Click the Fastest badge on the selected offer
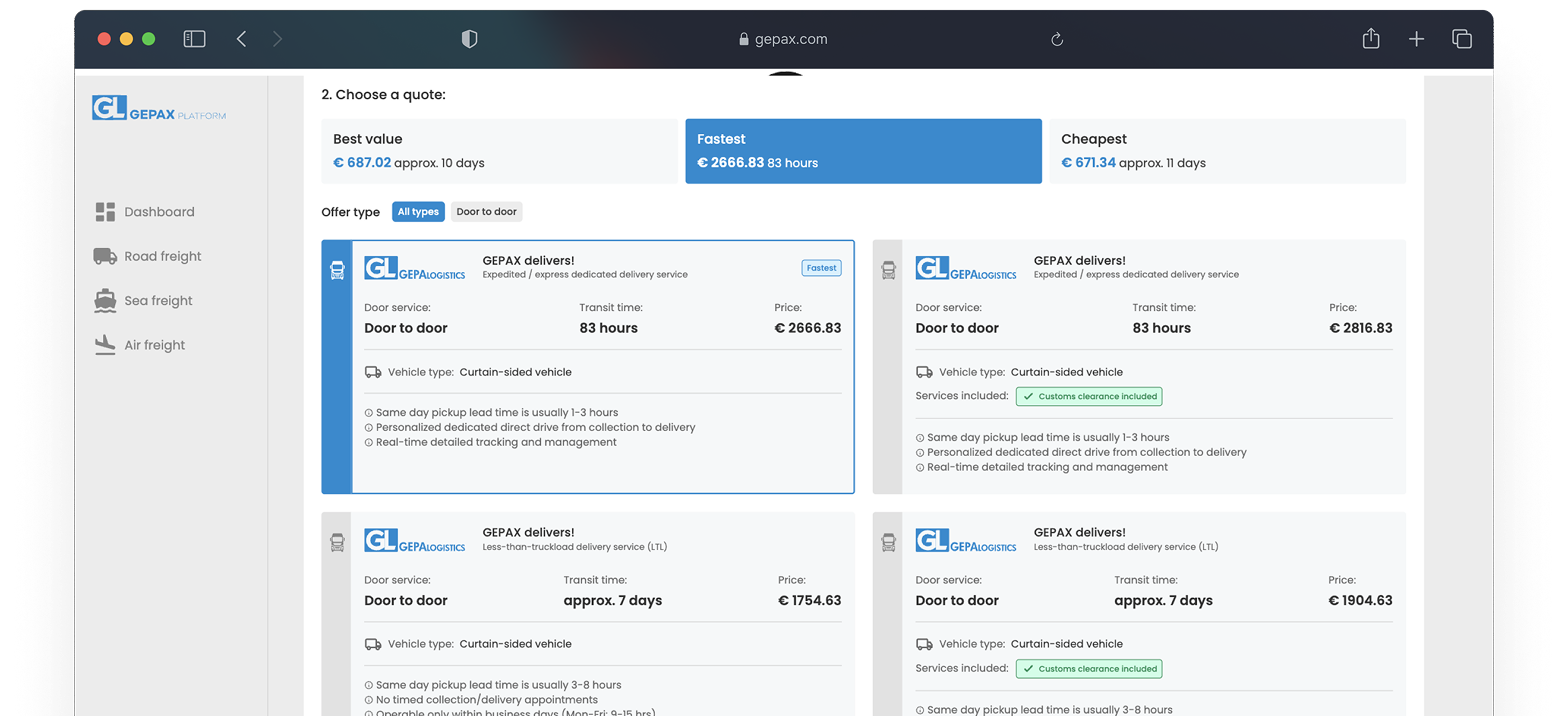 click(x=821, y=268)
